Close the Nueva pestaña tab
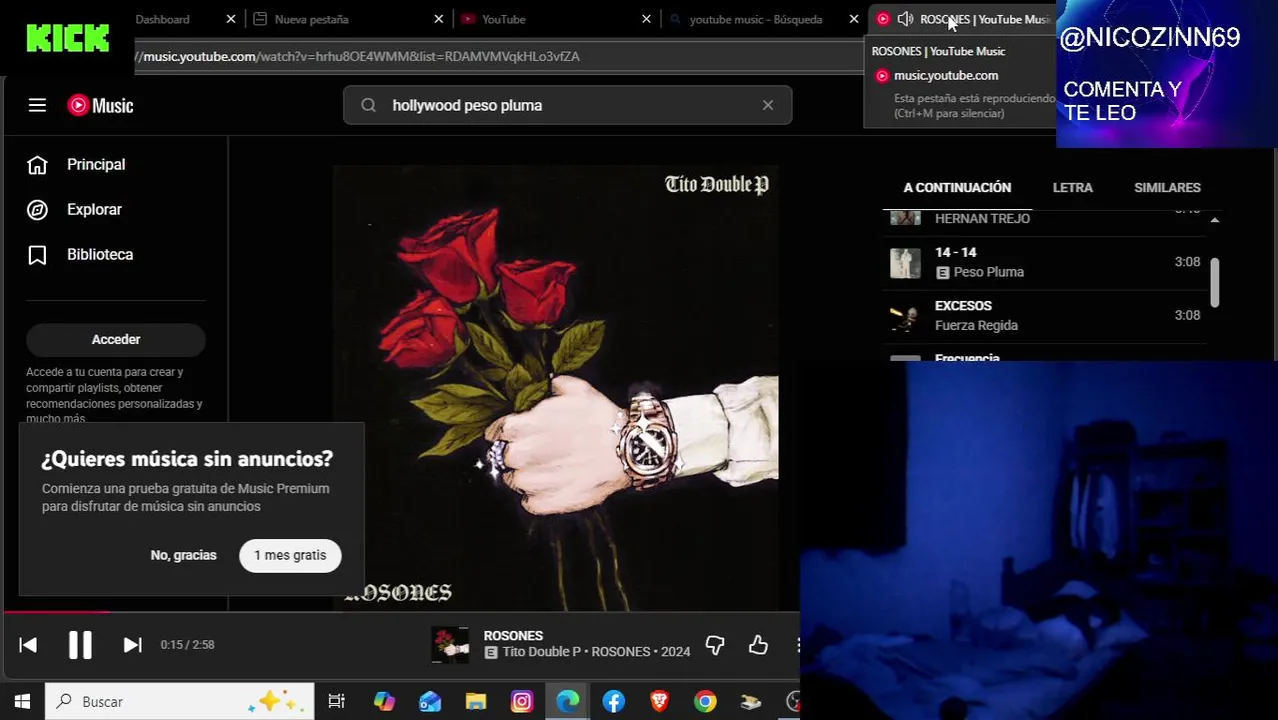 (438, 19)
